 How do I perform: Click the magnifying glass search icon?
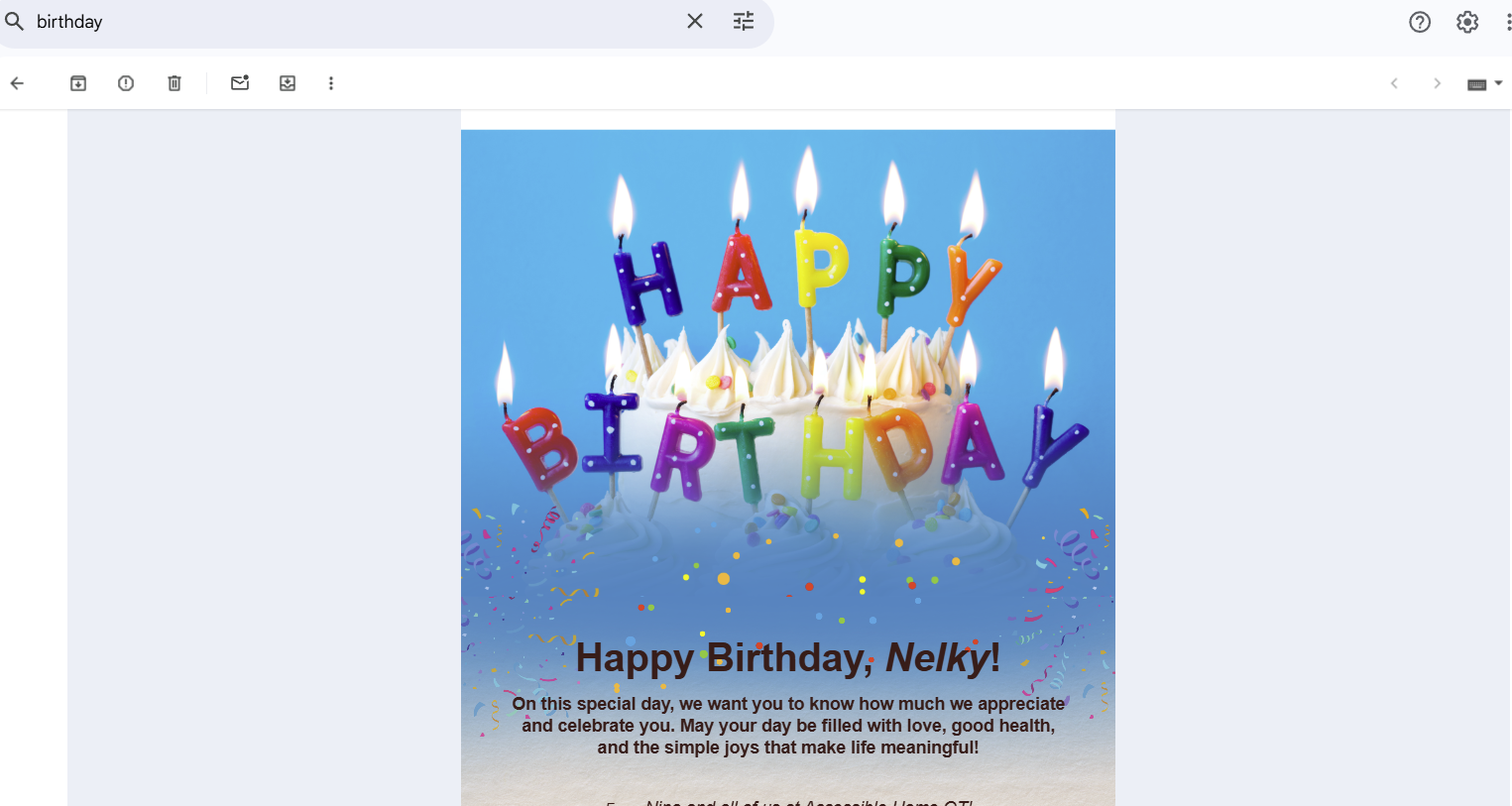[14, 21]
